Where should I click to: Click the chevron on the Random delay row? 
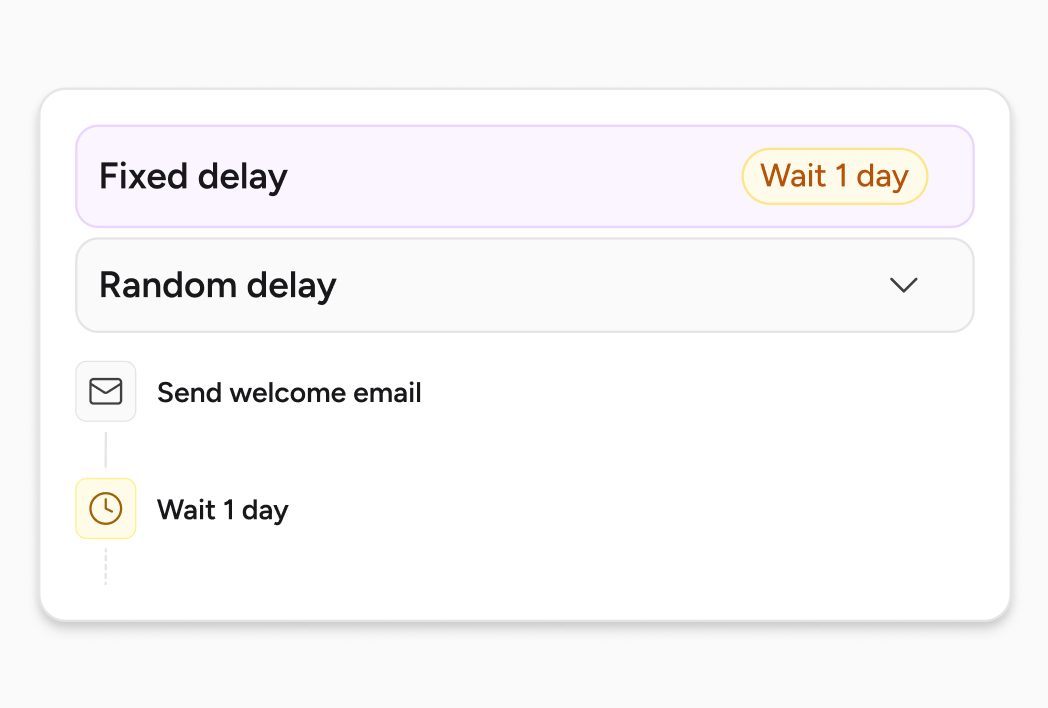click(x=903, y=285)
